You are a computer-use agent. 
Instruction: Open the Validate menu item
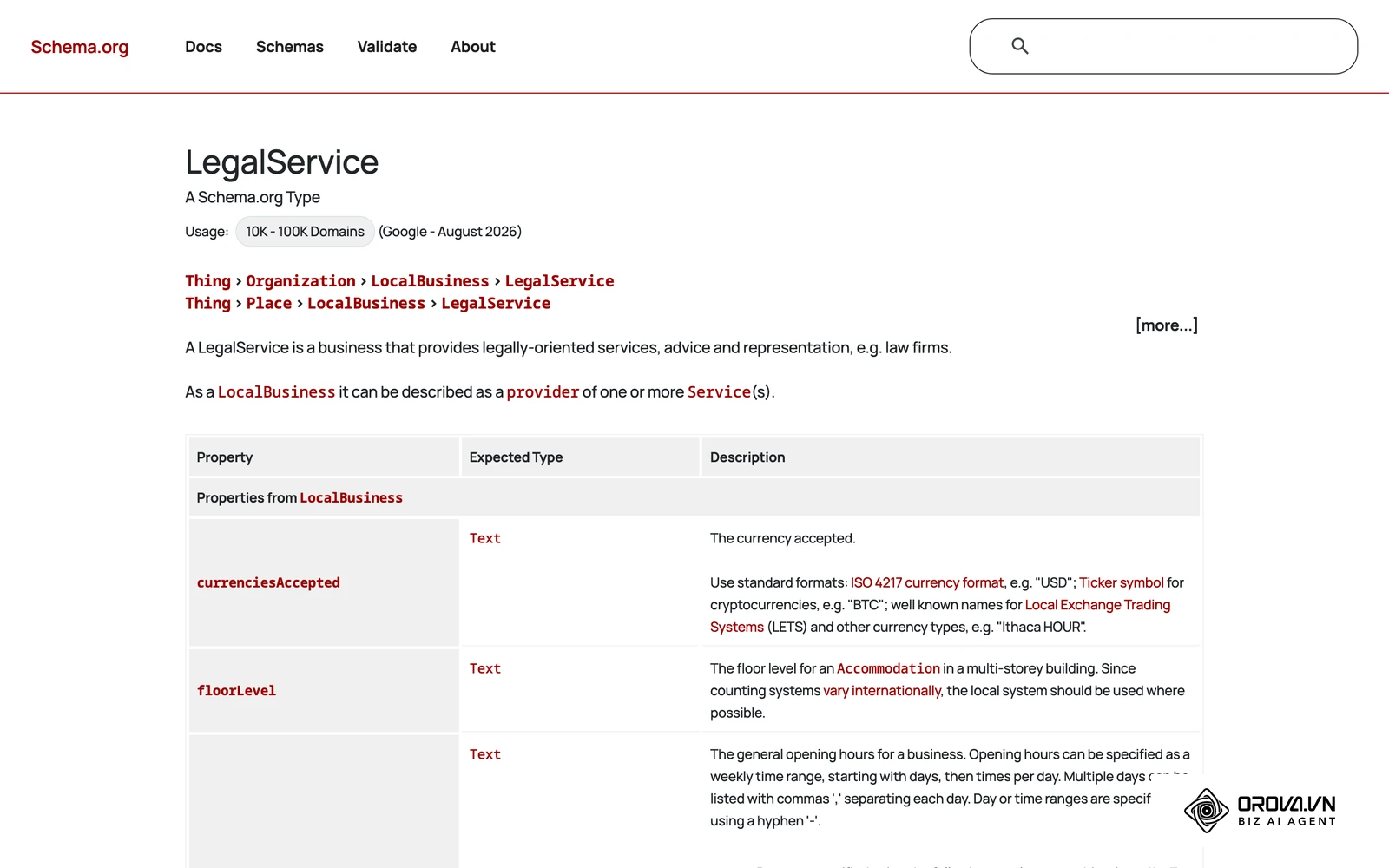[x=387, y=47]
